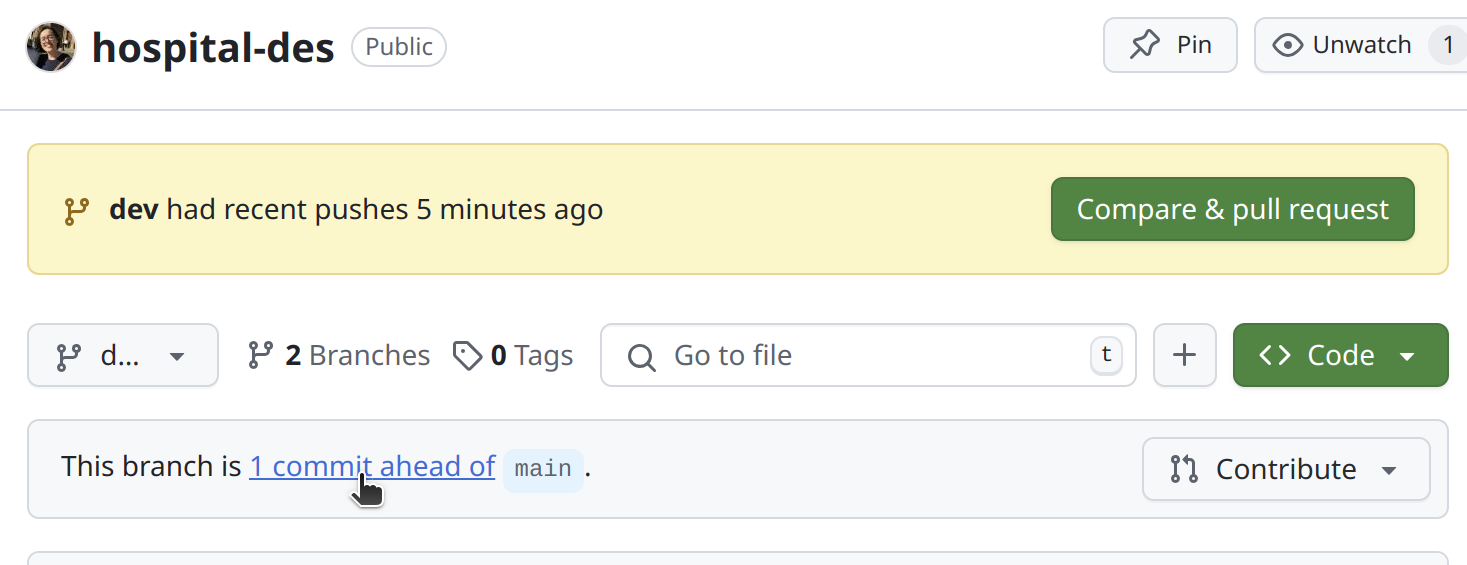Click the main branch label
The height and width of the screenshot is (565, 1467).
coord(543,469)
